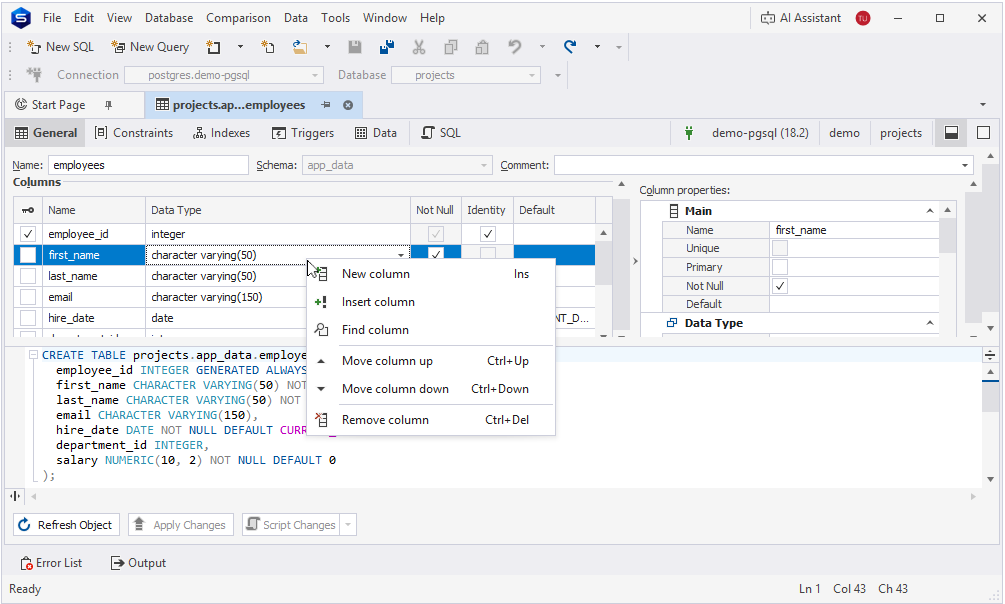Click the Copy icon in toolbar

click(451, 47)
